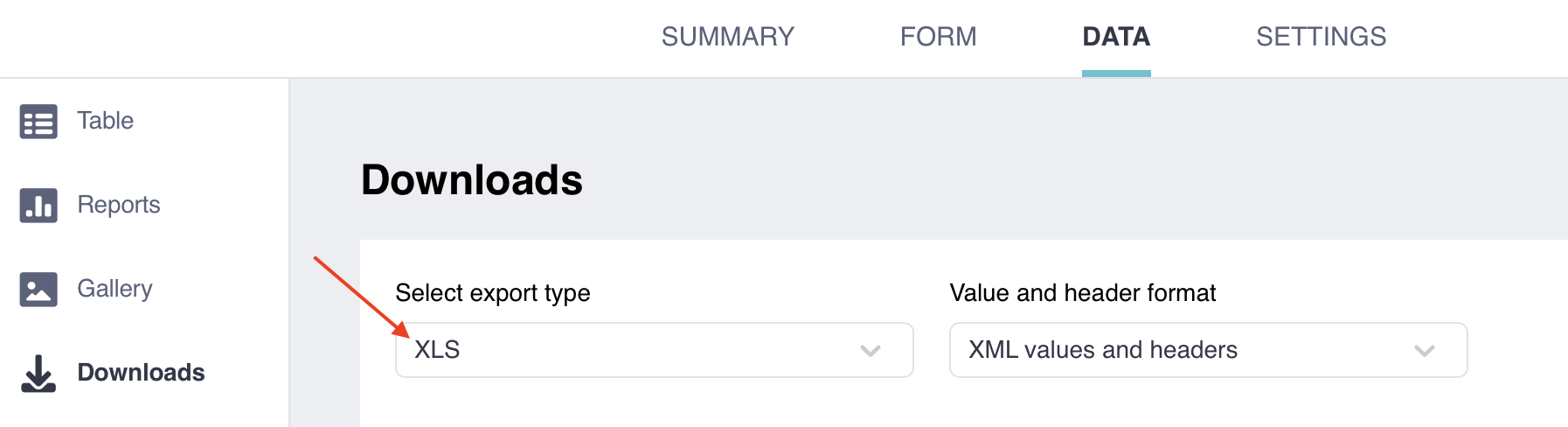Select the Downloads sidebar label
The image size is (1568, 427).
pos(141,373)
